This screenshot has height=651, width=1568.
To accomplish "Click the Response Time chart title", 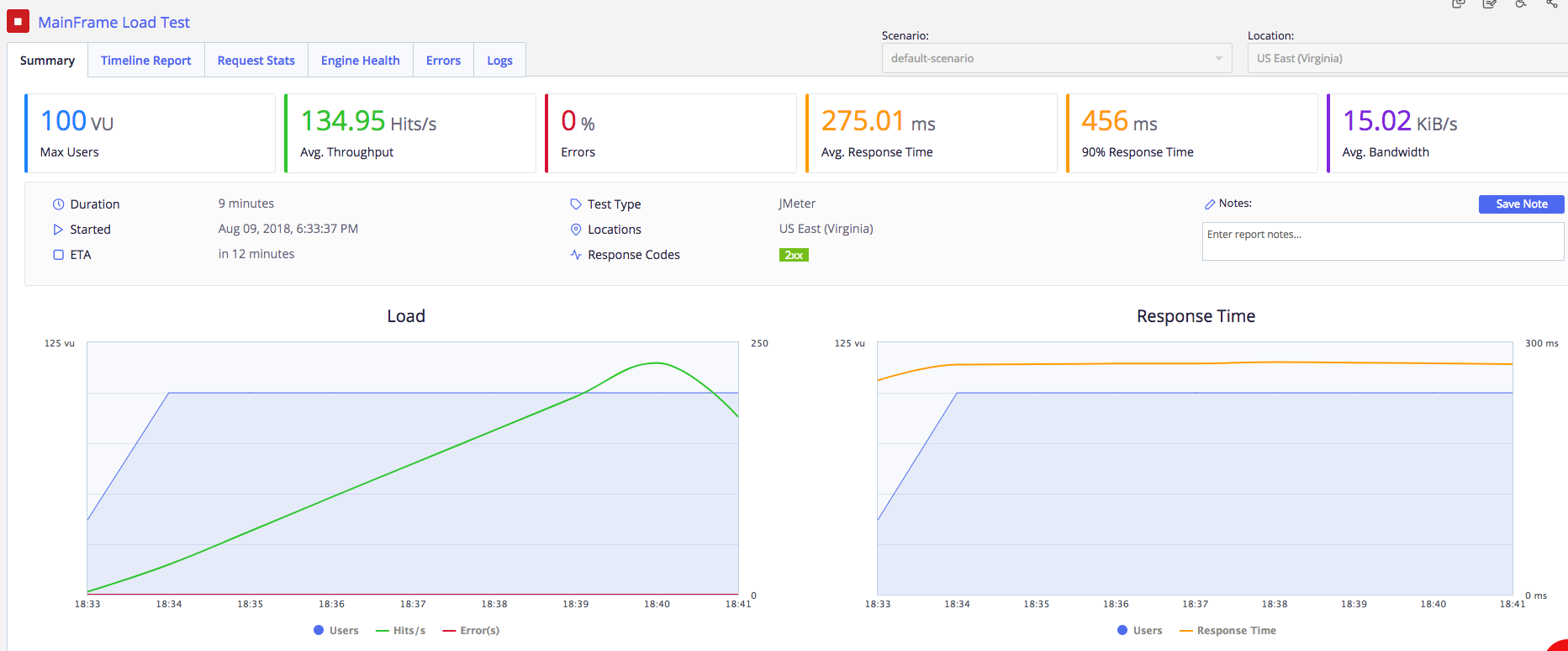I will [x=1196, y=316].
